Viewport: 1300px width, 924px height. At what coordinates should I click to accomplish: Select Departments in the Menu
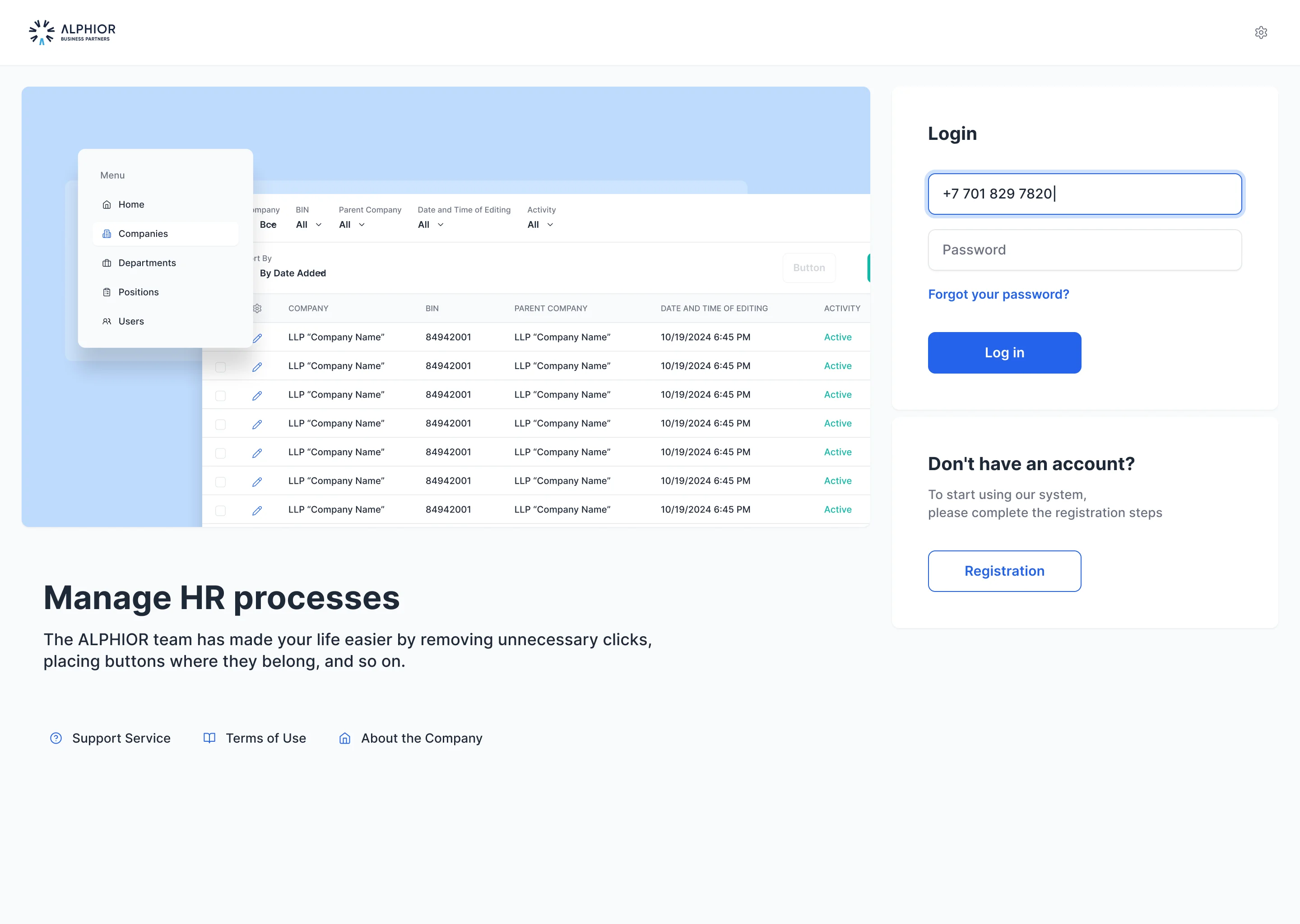coord(165,263)
